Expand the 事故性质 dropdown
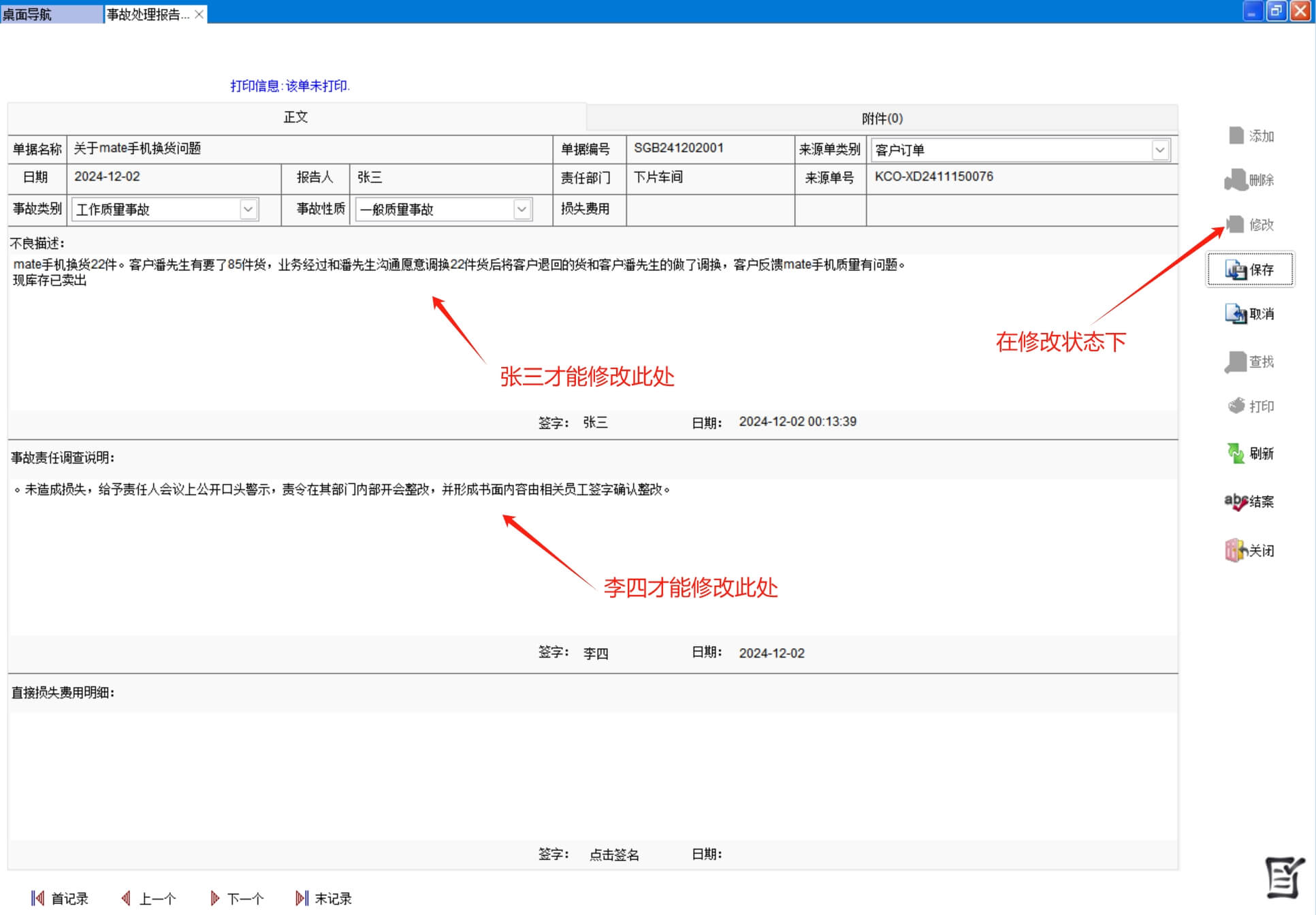This screenshot has width=1316, height=915. pyautogui.click(x=522, y=209)
